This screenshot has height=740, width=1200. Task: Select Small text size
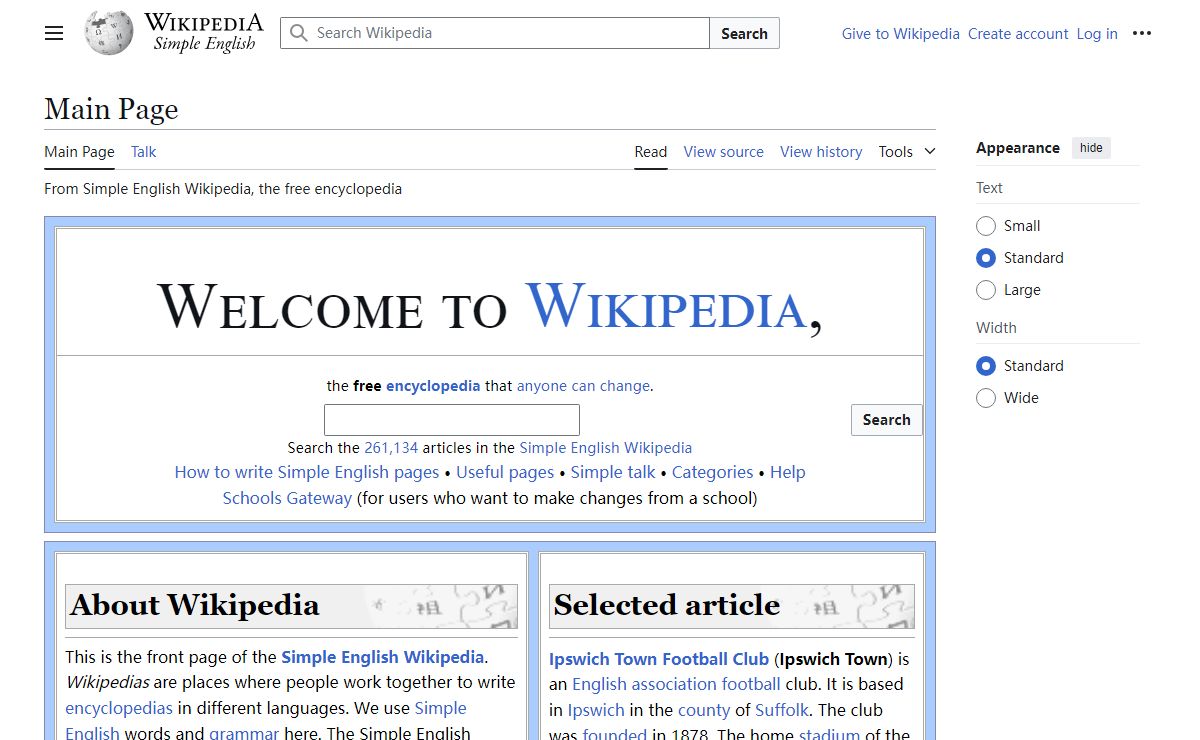point(986,226)
